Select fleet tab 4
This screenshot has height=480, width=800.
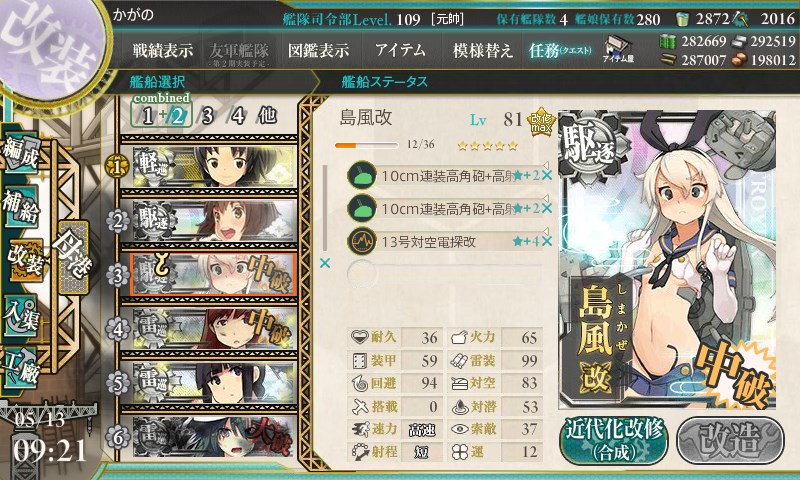238,116
